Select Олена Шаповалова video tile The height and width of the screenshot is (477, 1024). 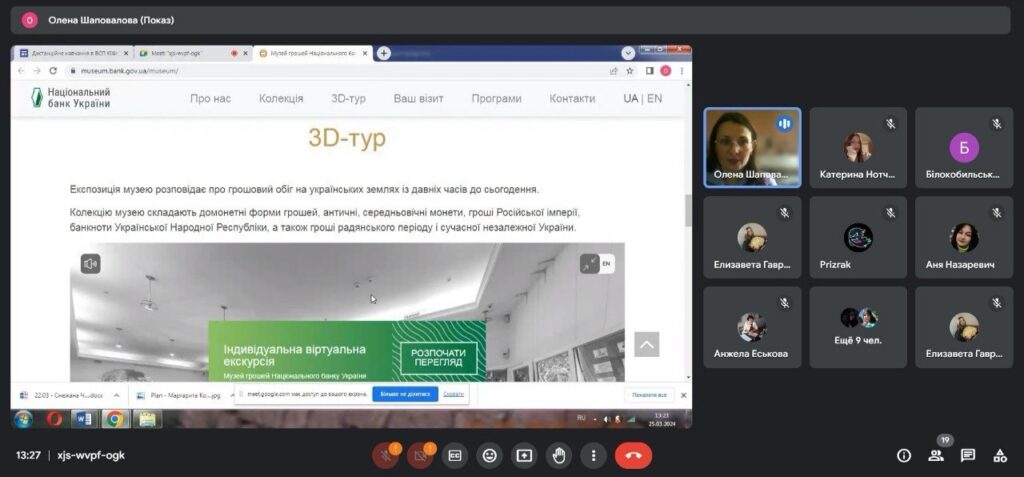coord(752,148)
